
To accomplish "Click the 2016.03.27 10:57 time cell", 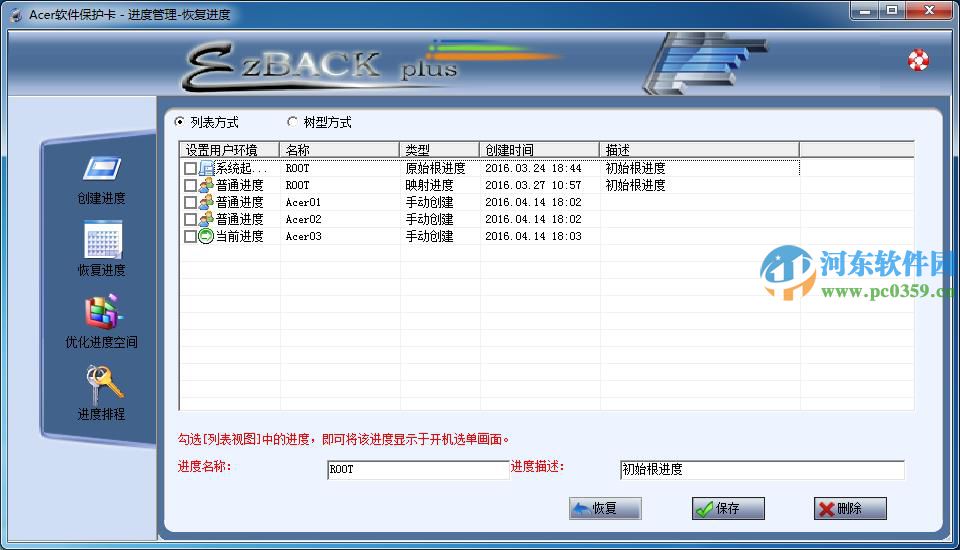I will pyautogui.click(x=533, y=185).
